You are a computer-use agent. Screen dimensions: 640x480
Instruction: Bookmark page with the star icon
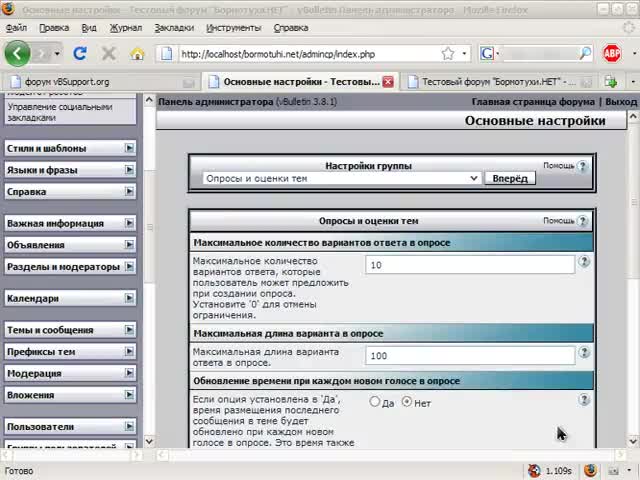pyautogui.click(x=448, y=53)
